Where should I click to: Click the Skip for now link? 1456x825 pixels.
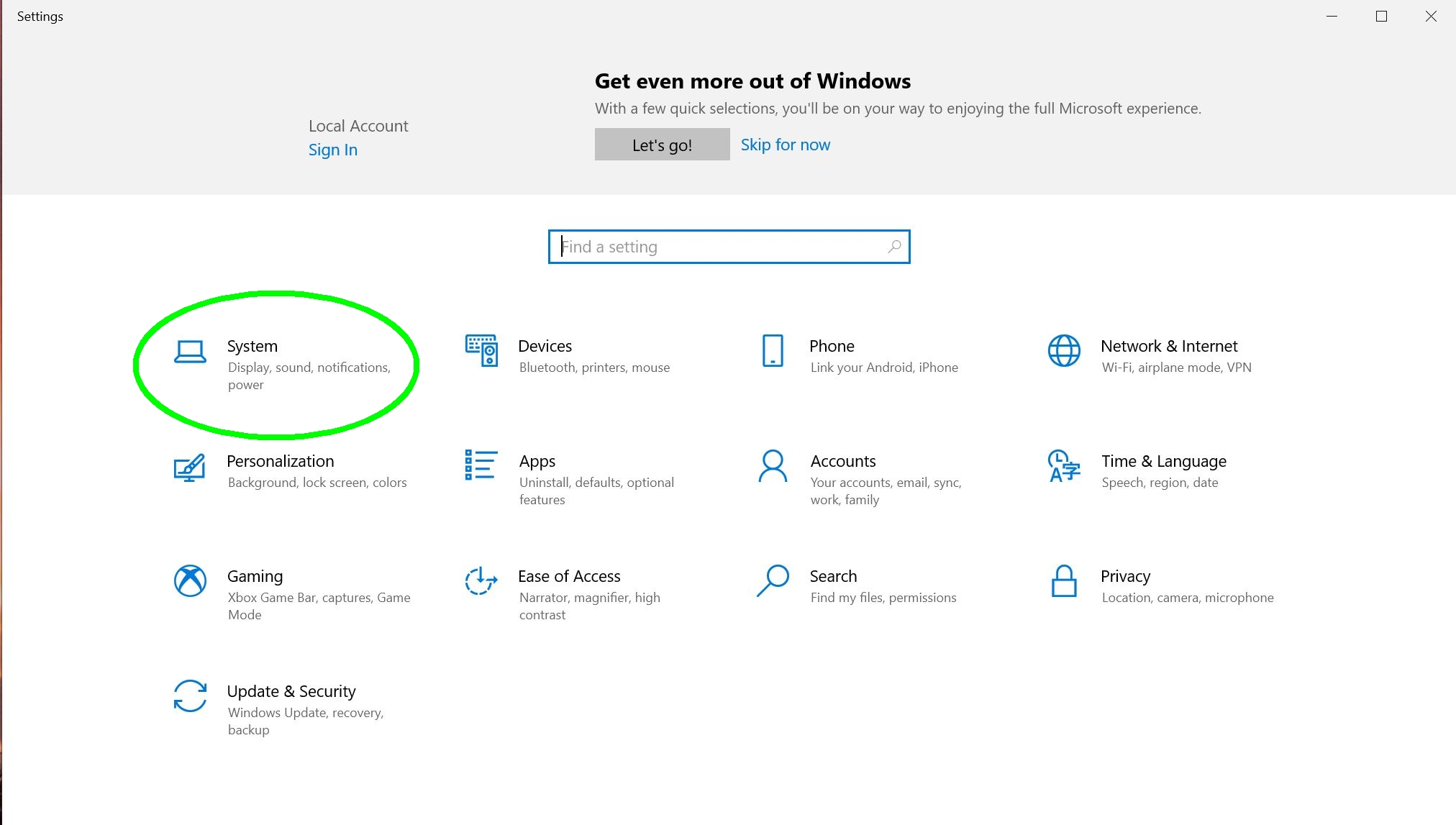785,145
